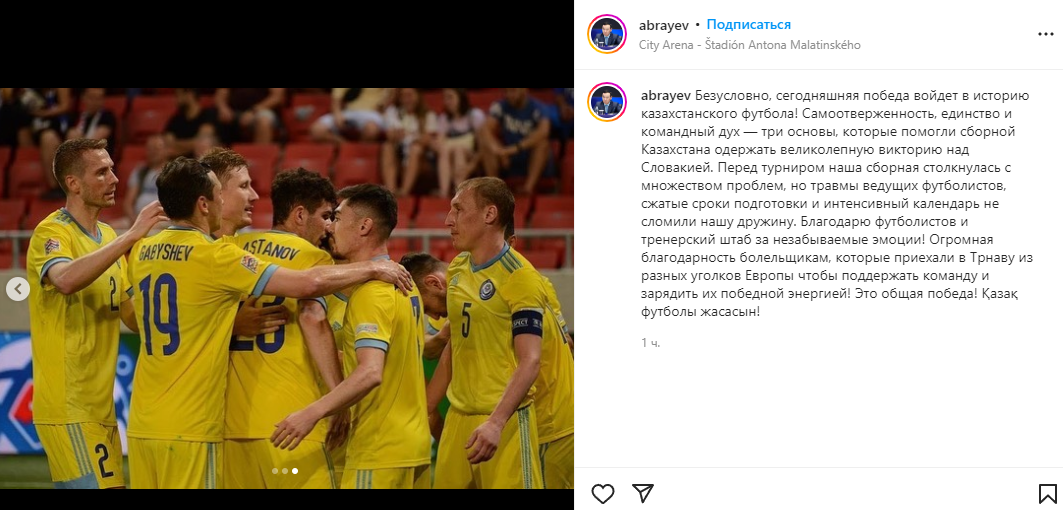The height and width of the screenshot is (510, 1063).
Task: Share the post via the paper plane icon
Action: [x=642, y=492]
